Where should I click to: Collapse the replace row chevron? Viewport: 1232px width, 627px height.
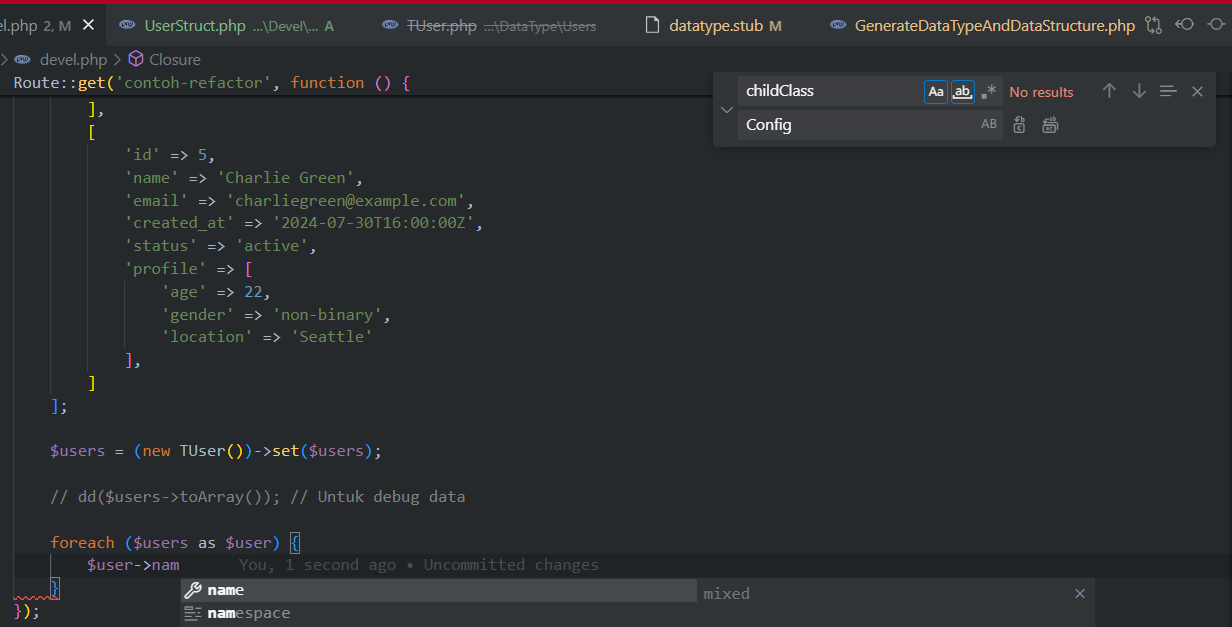click(x=726, y=109)
